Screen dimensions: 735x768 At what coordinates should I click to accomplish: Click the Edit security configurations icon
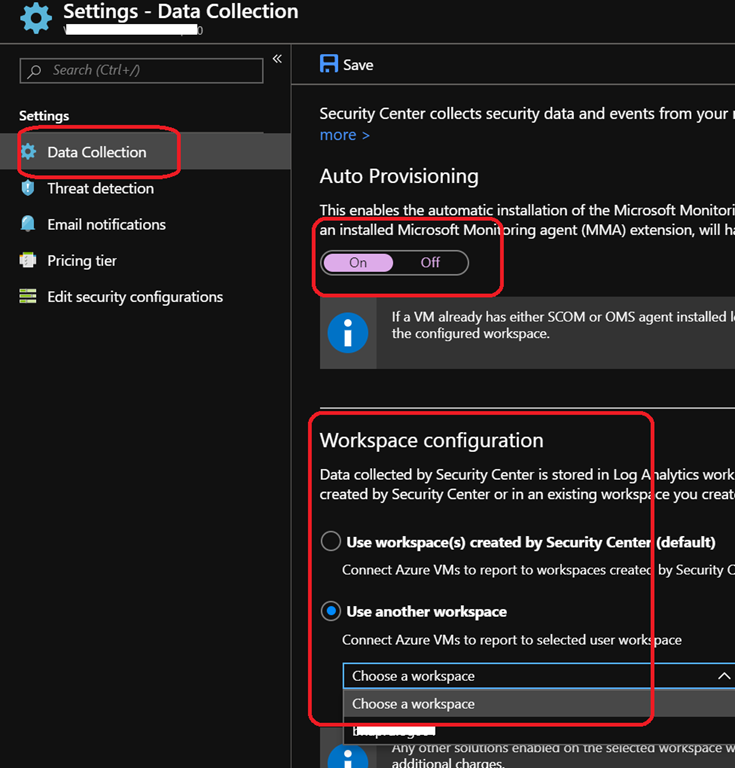point(28,297)
